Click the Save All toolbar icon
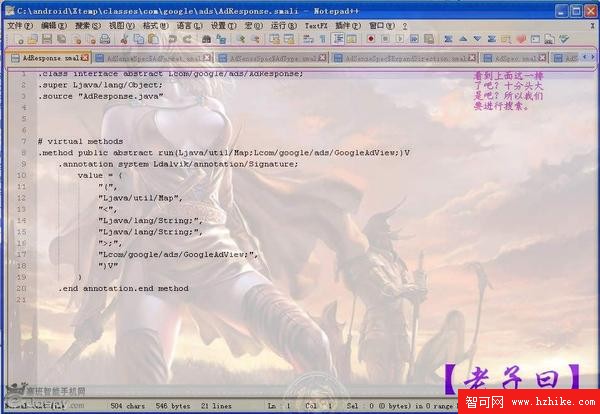The width and height of the screenshot is (600, 414). click(62, 39)
